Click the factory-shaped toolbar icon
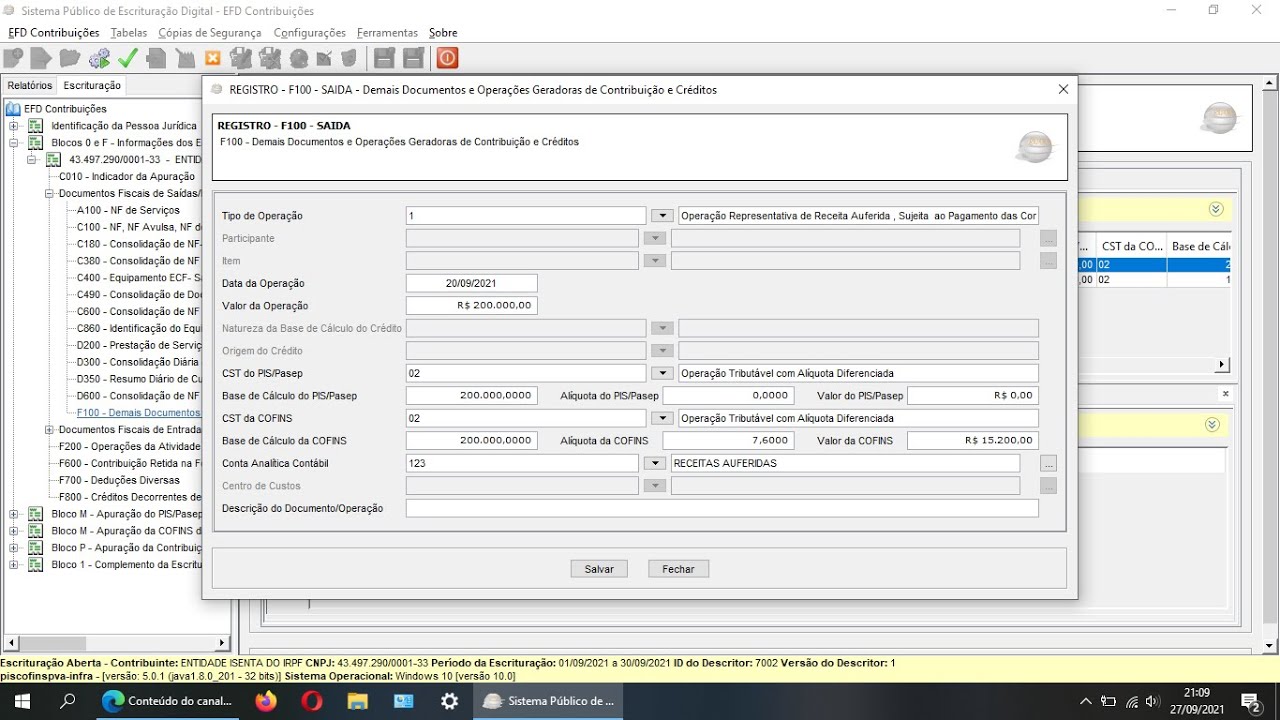Screen dimensions: 1280x720 pos(185,58)
